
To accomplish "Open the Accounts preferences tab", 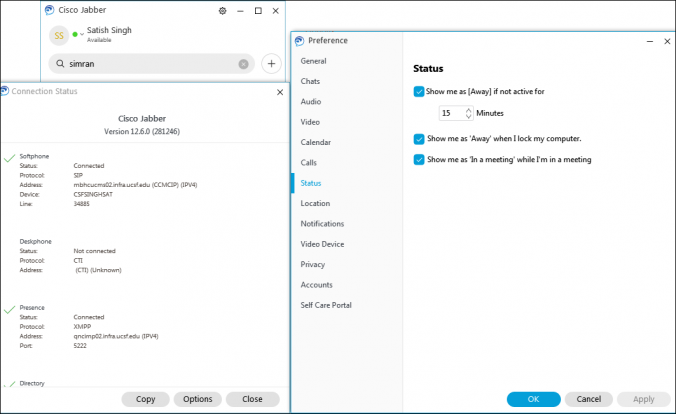I will pyautogui.click(x=316, y=285).
